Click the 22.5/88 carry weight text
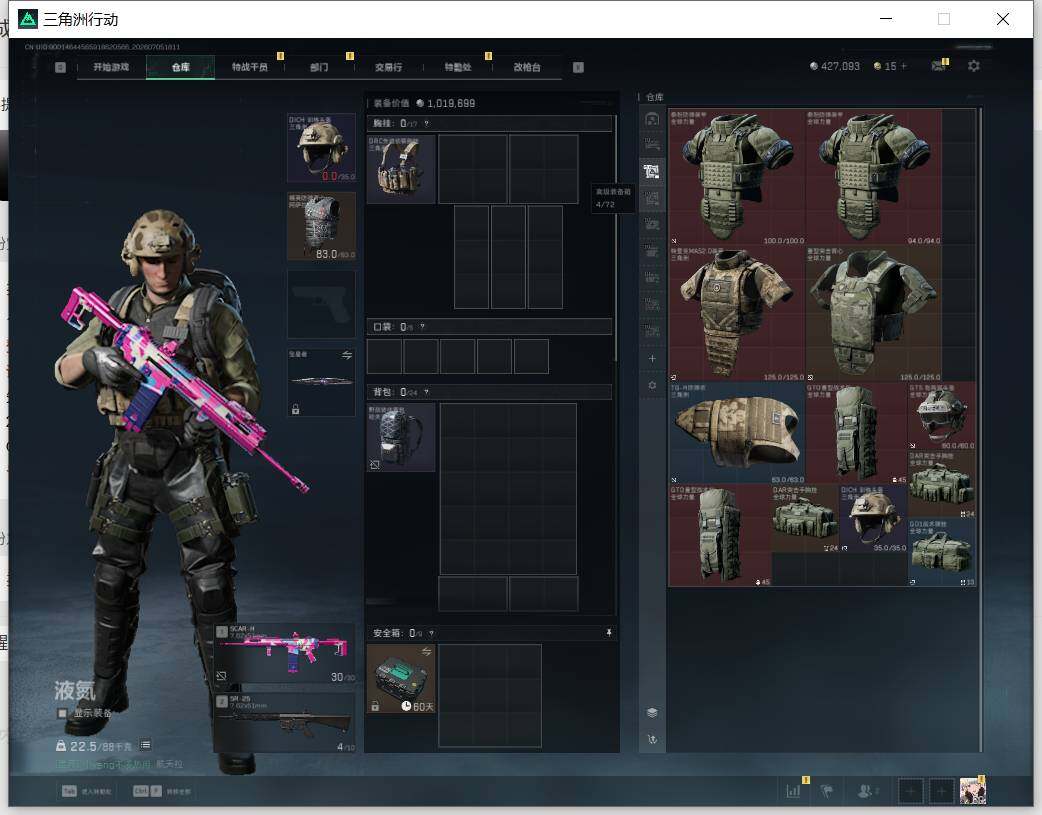This screenshot has width=1042, height=815. click(x=101, y=747)
